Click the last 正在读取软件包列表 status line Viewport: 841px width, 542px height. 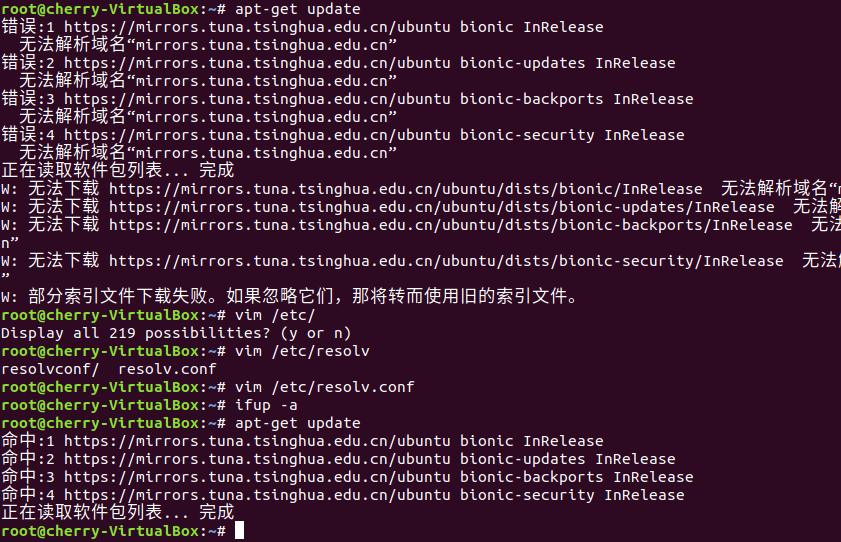click(x=117, y=513)
